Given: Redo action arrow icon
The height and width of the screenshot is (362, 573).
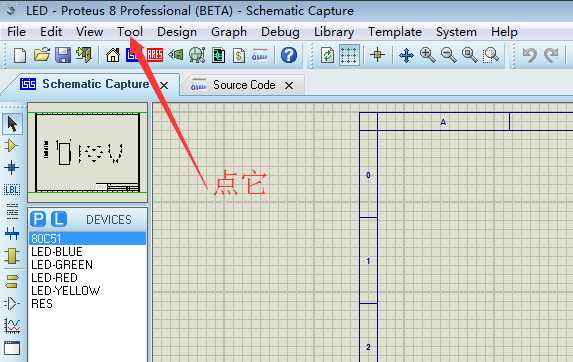Looking at the screenshot, I should tap(551, 56).
